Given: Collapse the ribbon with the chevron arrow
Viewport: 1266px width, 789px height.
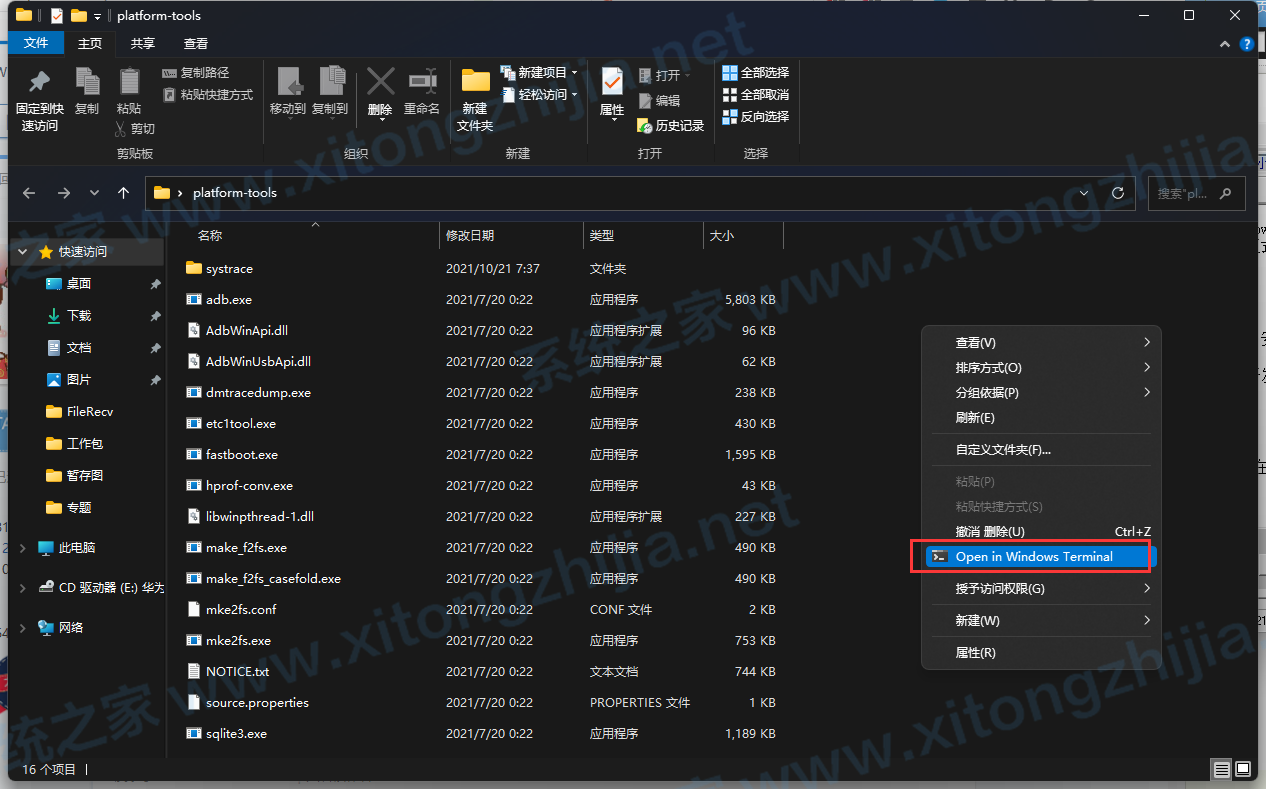Looking at the screenshot, I should tap(1224, 44).
